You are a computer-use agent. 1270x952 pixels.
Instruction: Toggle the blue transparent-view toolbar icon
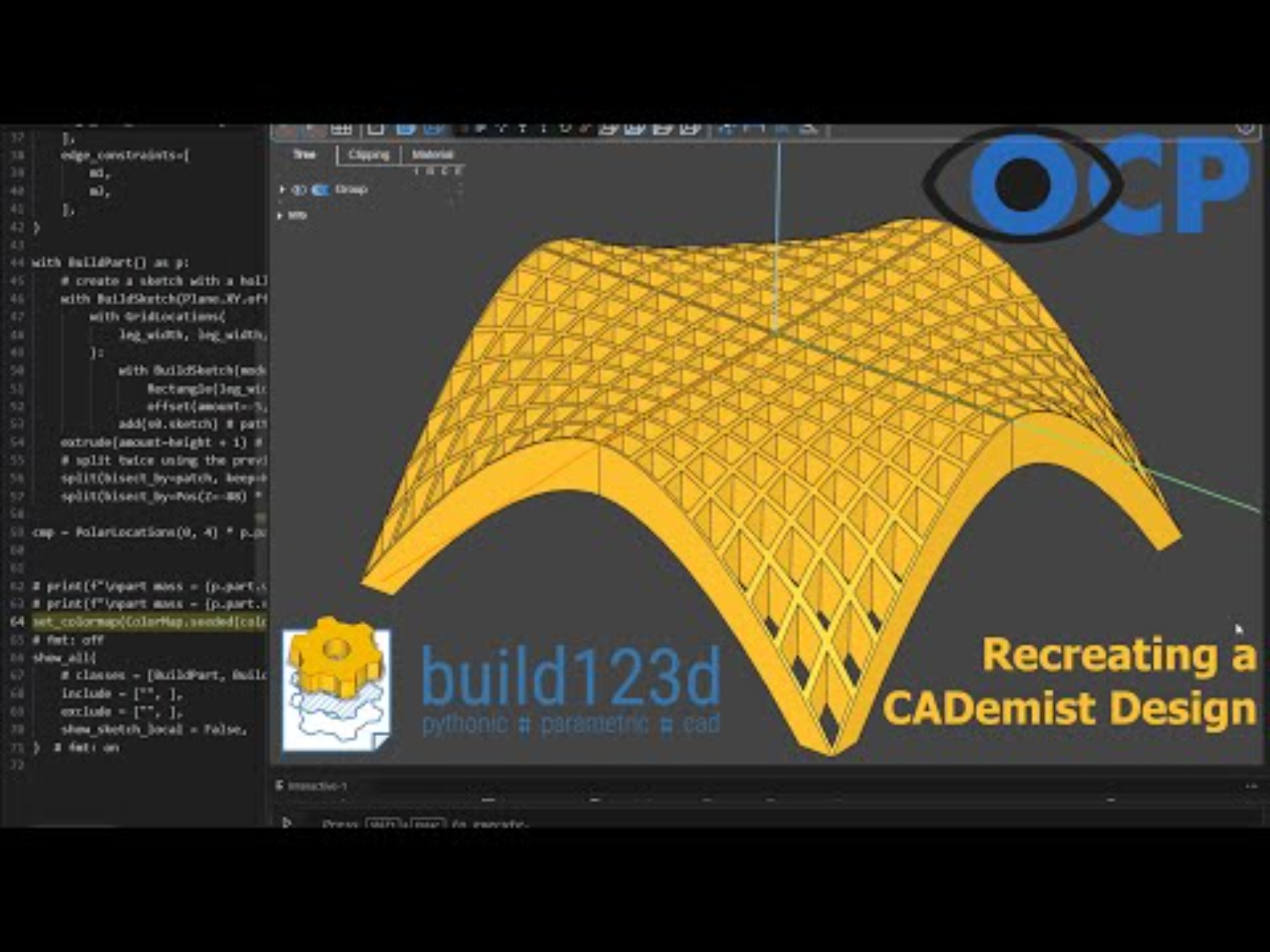pyautogui.click(x=405, y=129)
